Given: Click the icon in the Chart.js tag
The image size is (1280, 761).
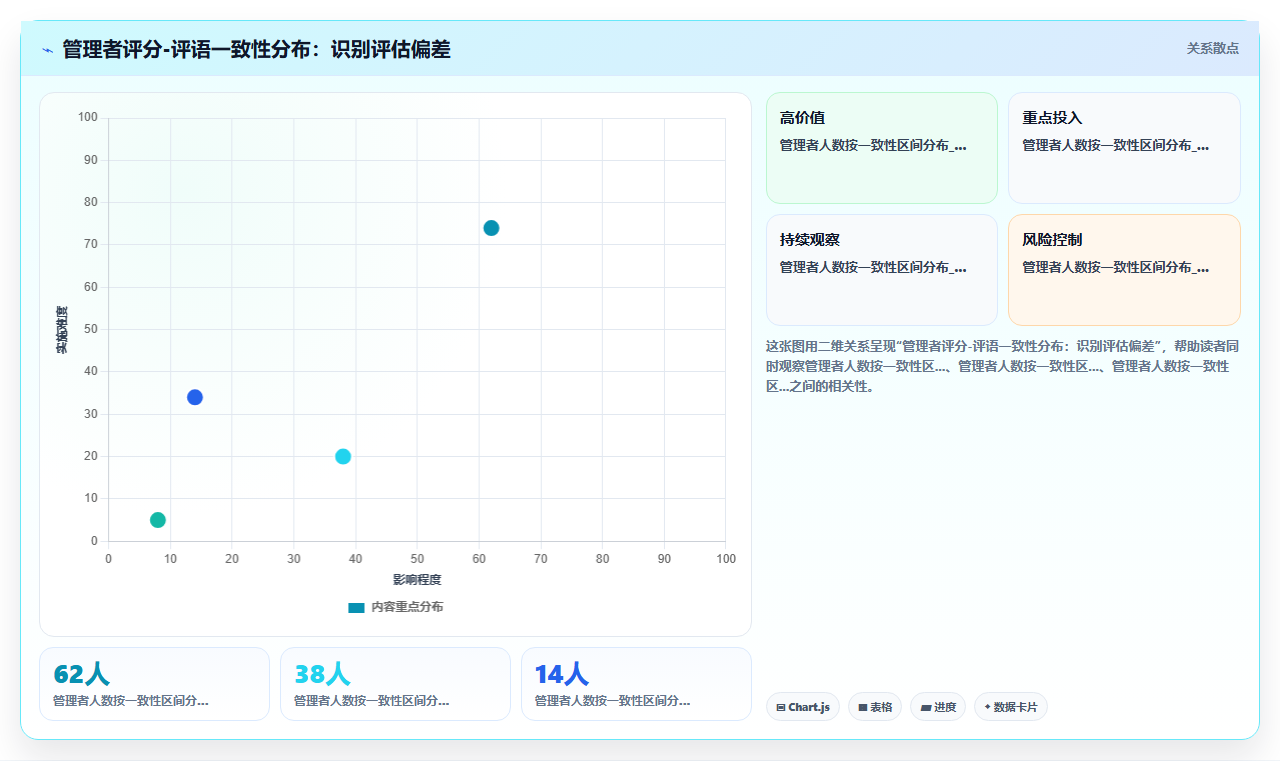Looking at the screenshot, I should click(x=781, y=707).
